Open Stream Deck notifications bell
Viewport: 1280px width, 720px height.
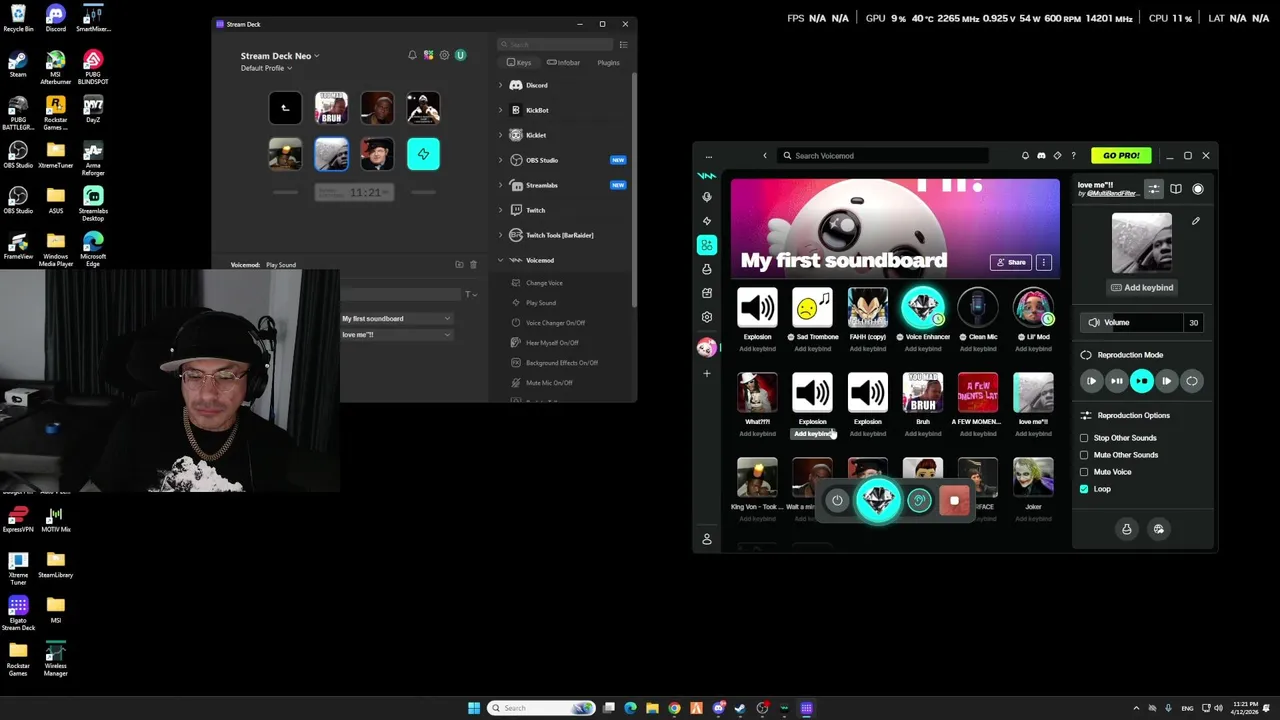click(412, 55)
